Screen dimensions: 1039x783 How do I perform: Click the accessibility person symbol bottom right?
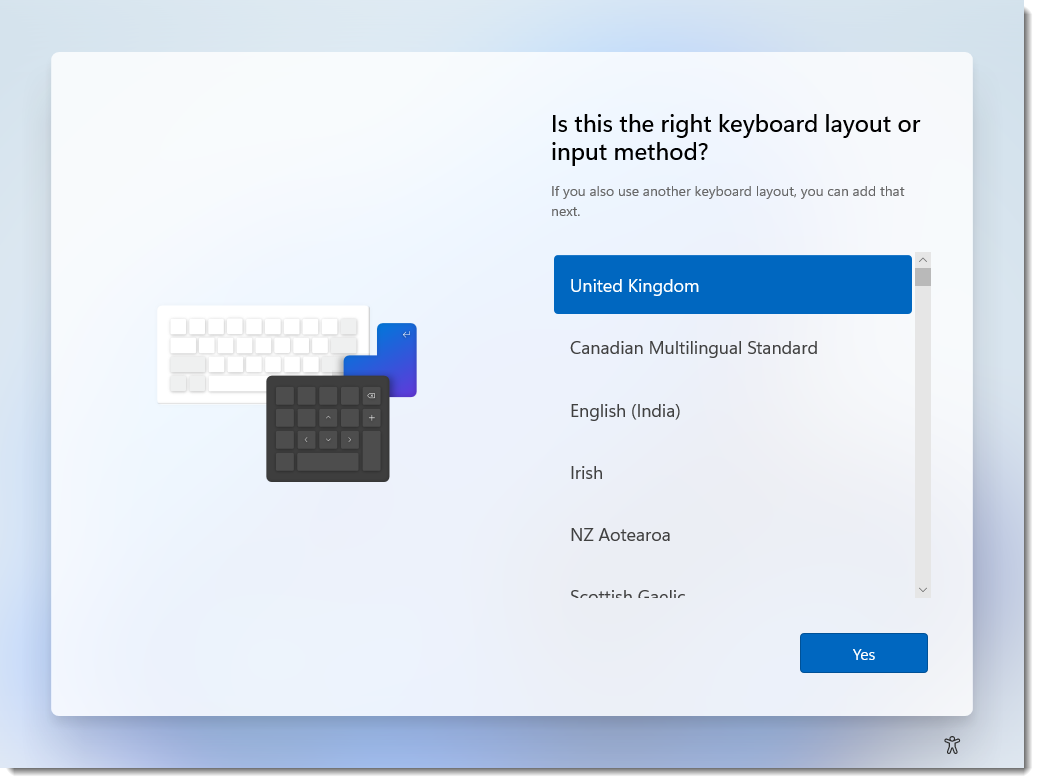click(952, 745)
